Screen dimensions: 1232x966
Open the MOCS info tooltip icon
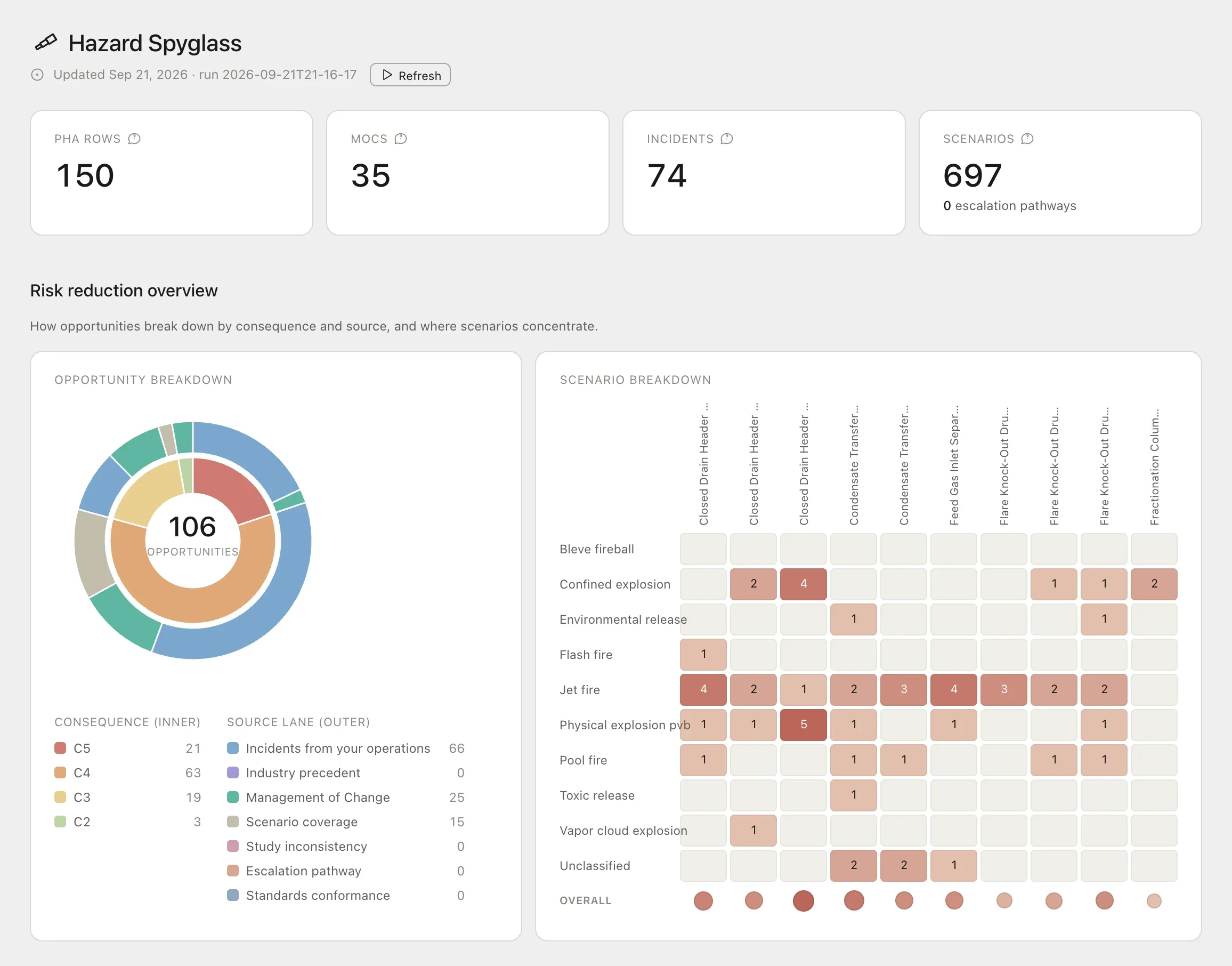coord(400,139)
